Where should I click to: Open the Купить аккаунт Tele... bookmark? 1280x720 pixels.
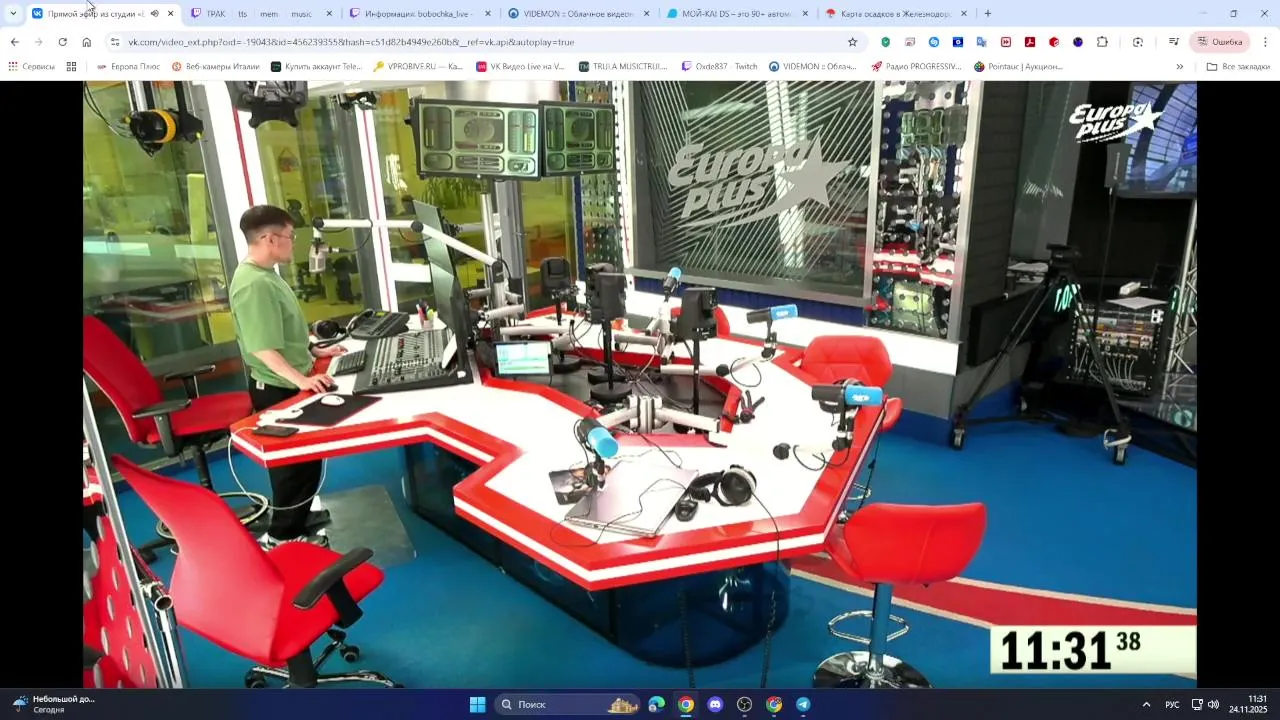tap(316, 67)
